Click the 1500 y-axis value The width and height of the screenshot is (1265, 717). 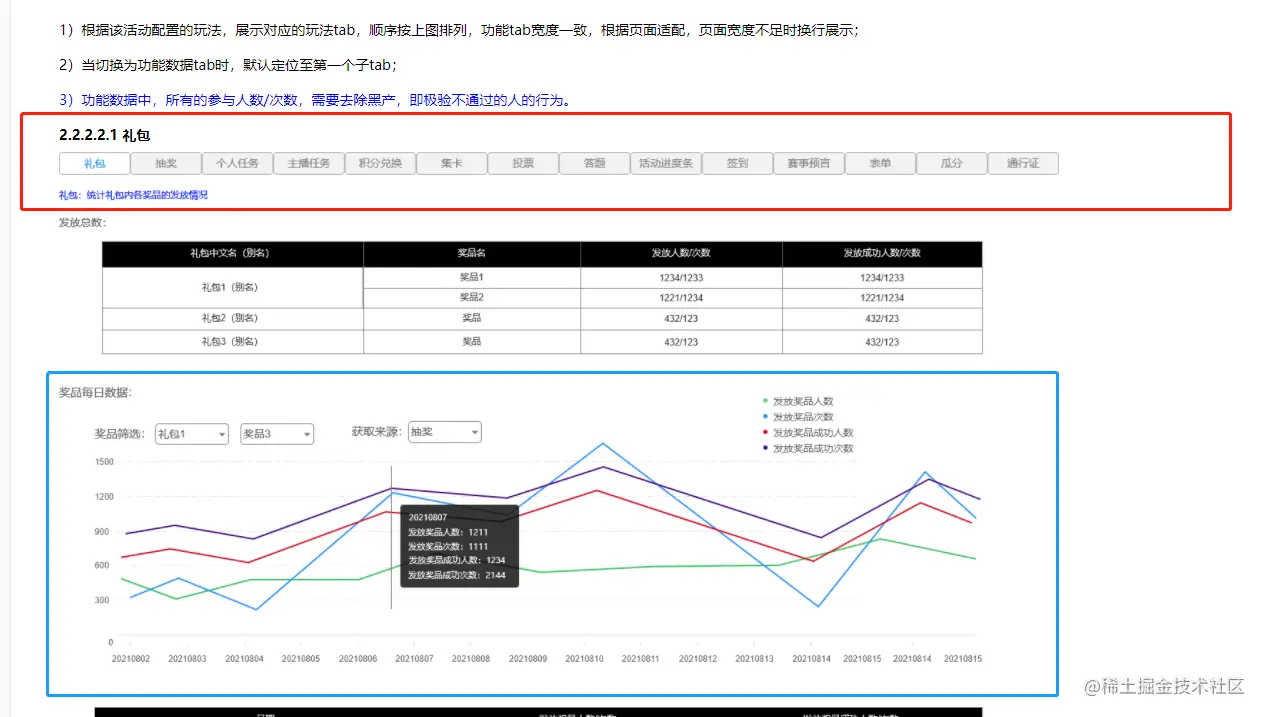click(104, 462)
